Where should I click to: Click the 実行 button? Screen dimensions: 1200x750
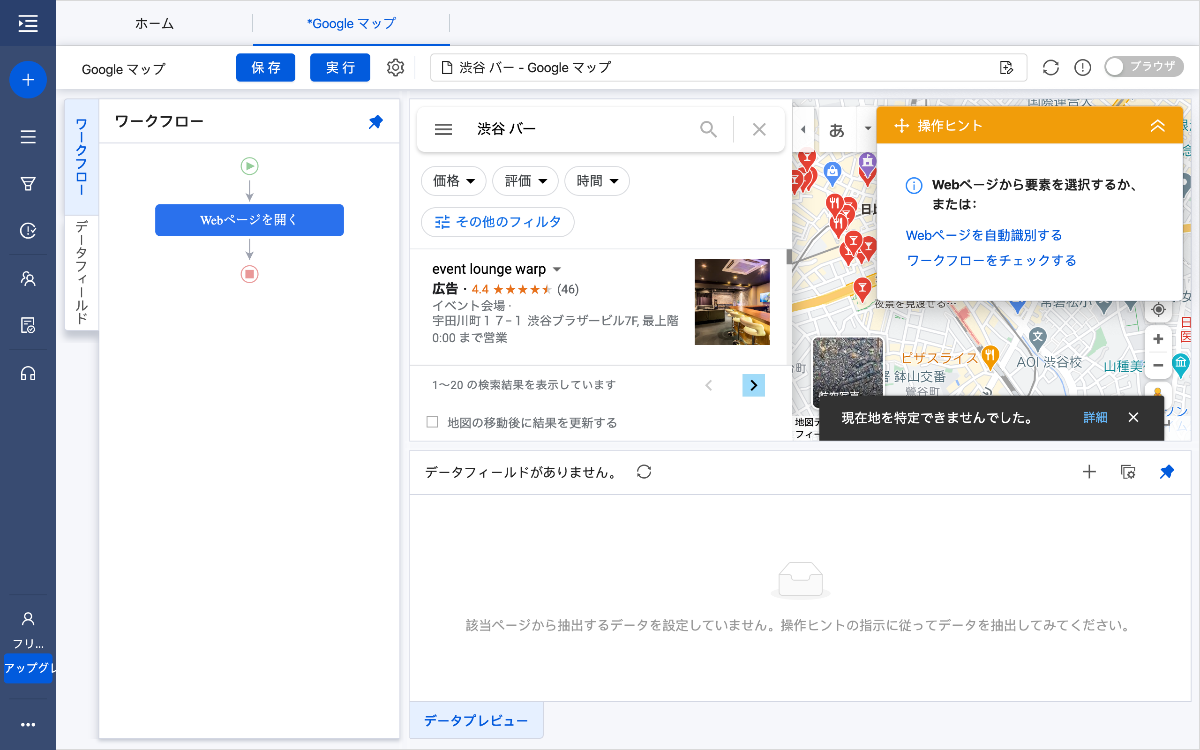pyautogui.click(x=340, y=68)
